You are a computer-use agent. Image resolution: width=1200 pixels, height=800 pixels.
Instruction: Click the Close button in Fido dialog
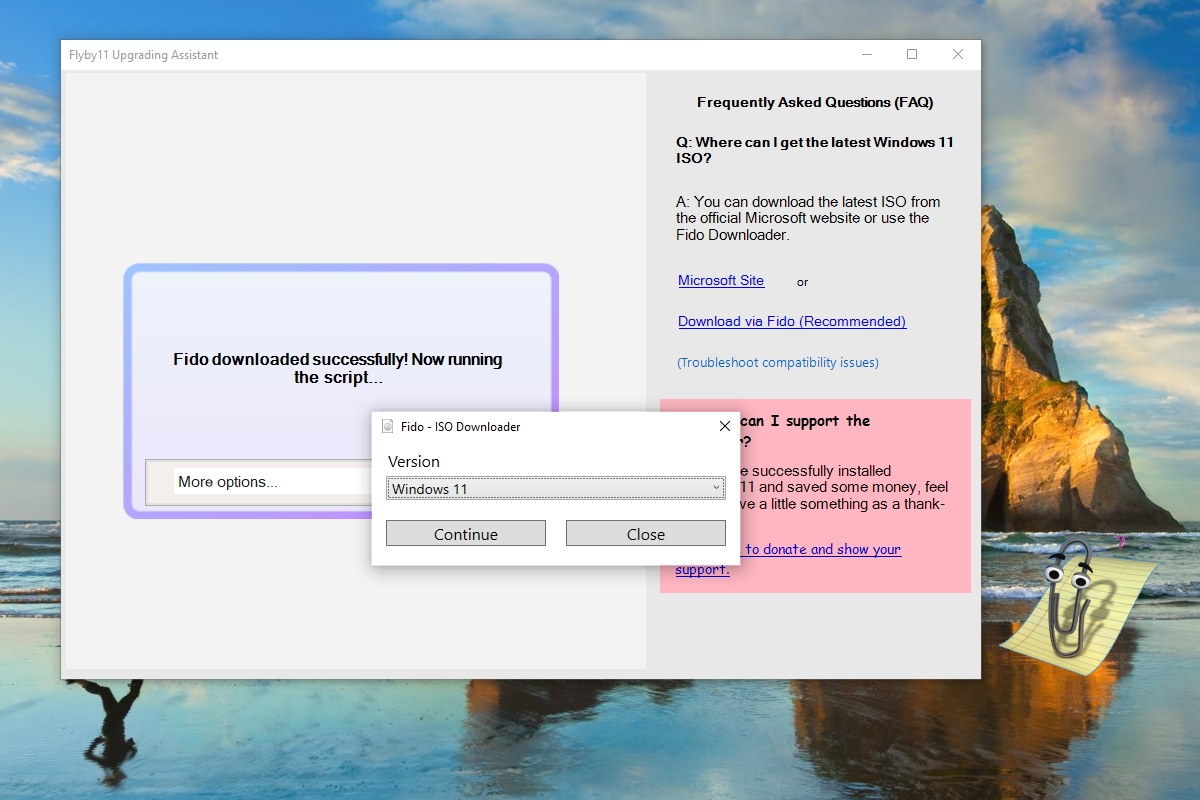(x=646, y=534)
